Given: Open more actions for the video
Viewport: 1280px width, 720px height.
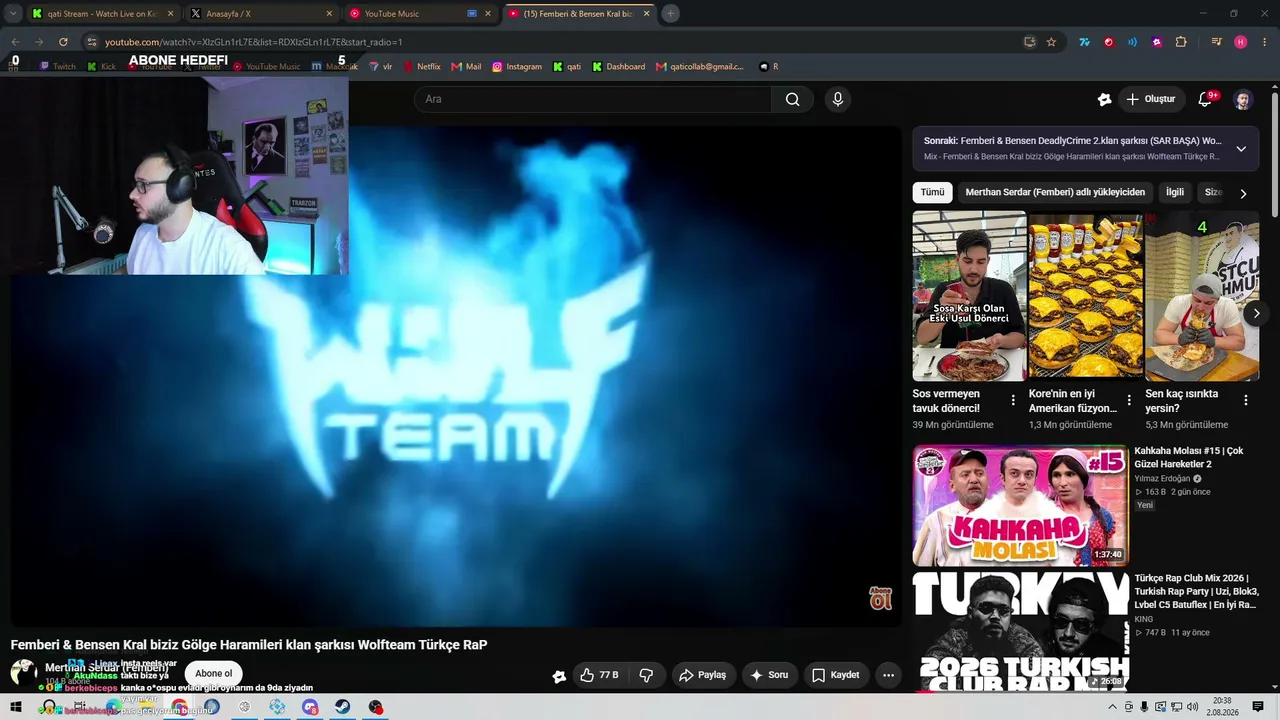Looking at the screenshot, I should tap(887, 675).
